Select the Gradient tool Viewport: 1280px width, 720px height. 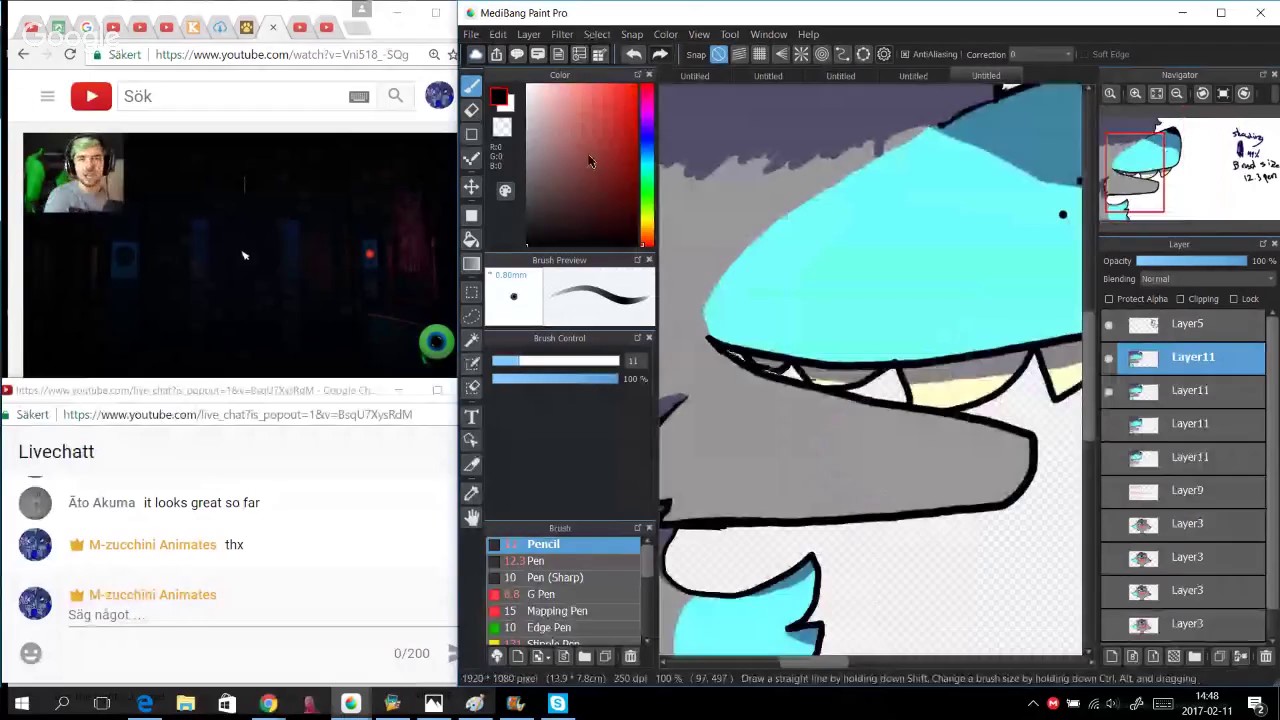(472, 264)
